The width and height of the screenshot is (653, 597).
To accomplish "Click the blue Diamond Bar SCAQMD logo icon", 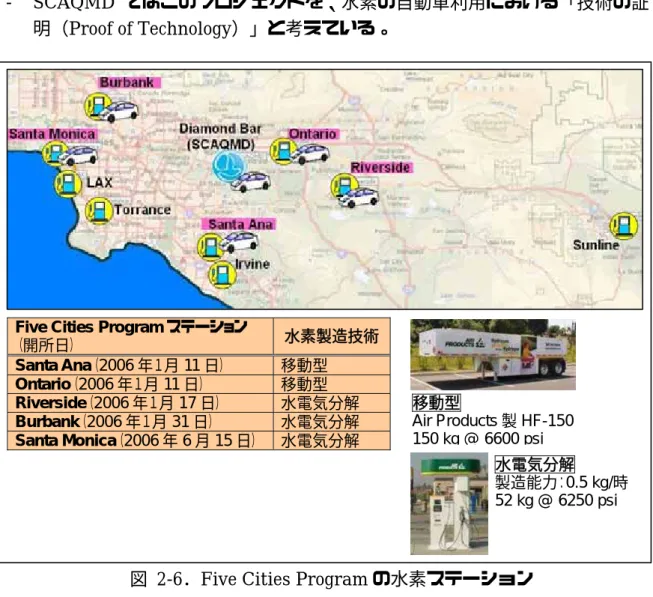I will (227, 167).
